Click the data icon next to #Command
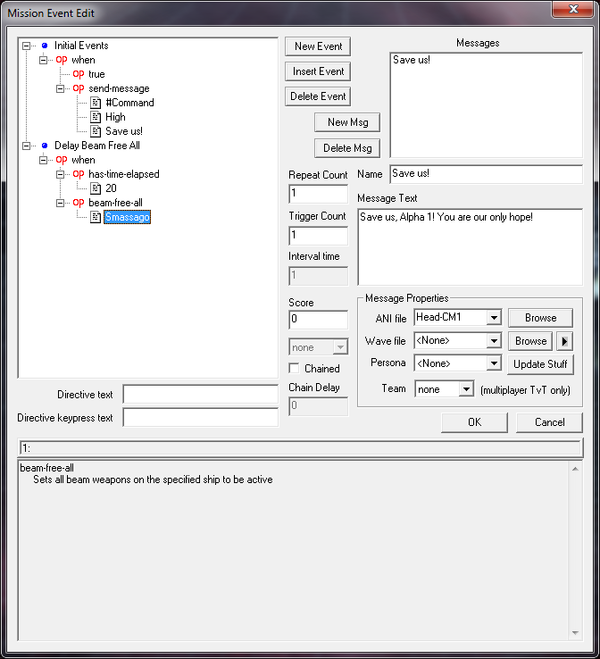 click(95, 103)
